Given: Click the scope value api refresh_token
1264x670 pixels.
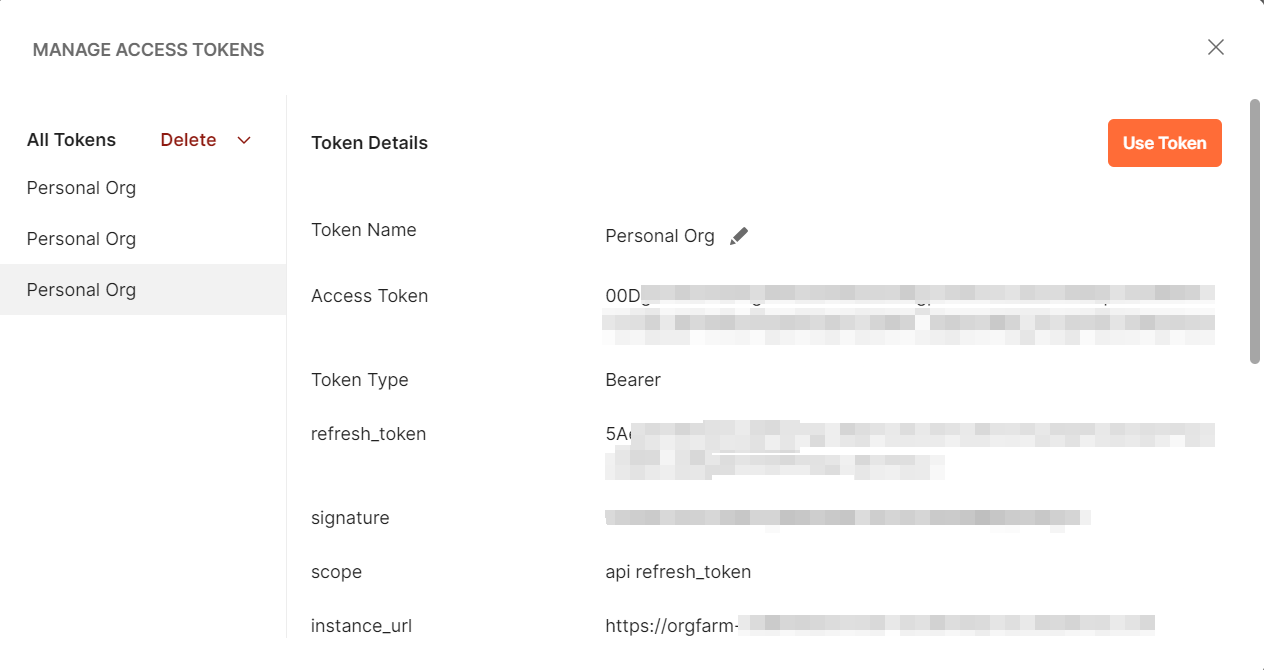Looking at the screenshot, I should 678,572.
